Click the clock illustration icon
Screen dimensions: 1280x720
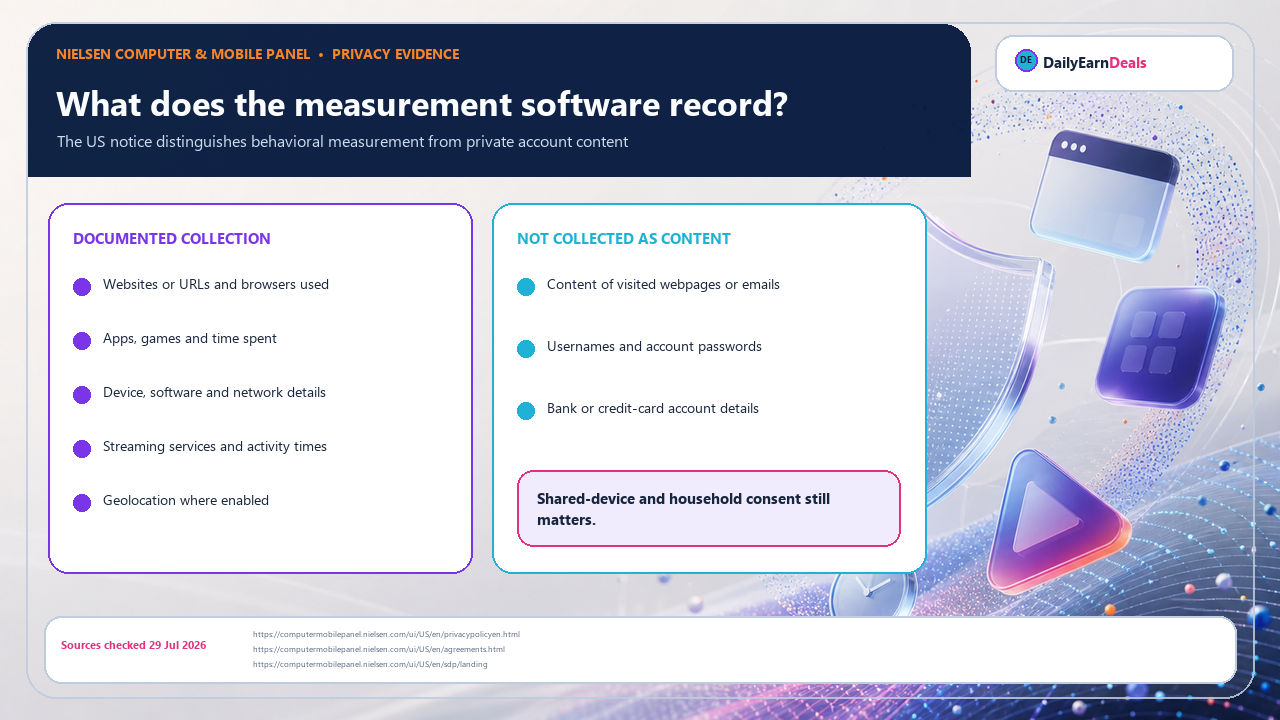873,593
